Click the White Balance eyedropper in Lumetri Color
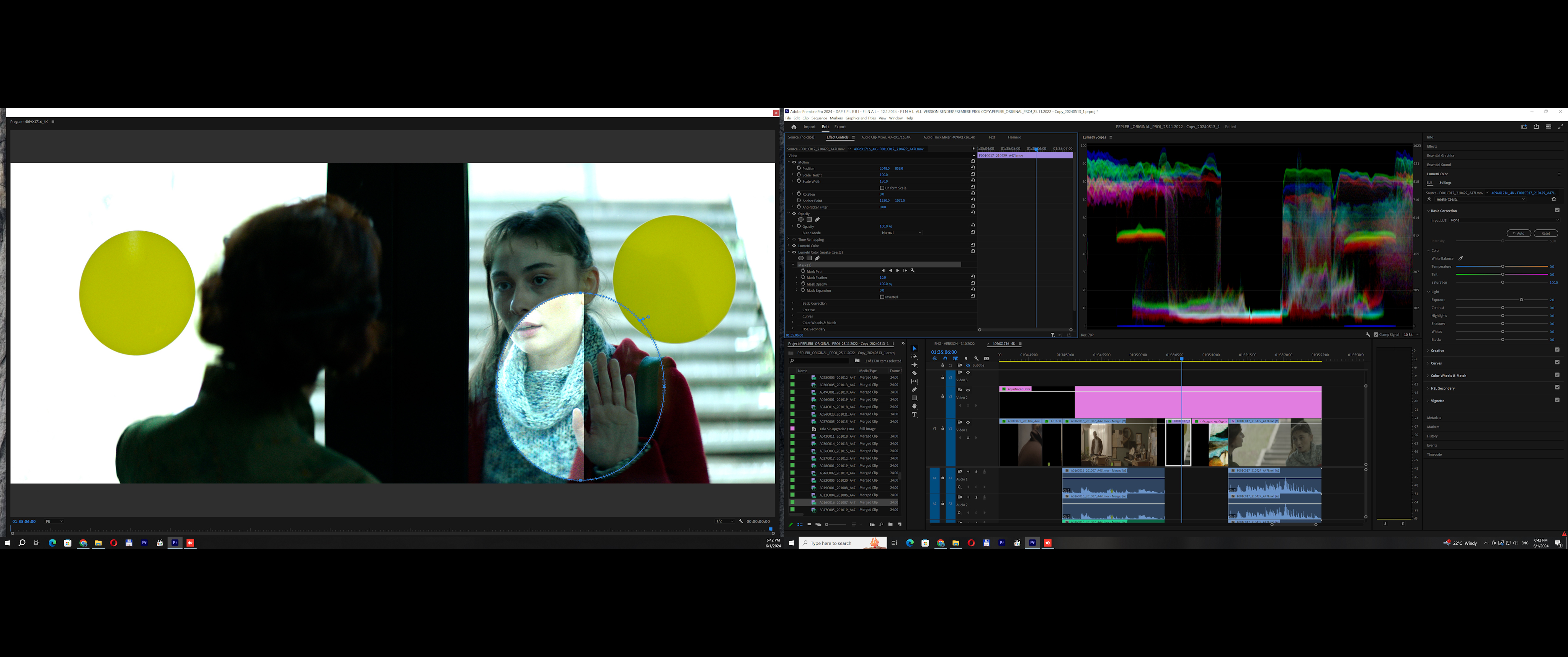The width and height of the screenshot is (1568, 657). [x=1461, y=259]
